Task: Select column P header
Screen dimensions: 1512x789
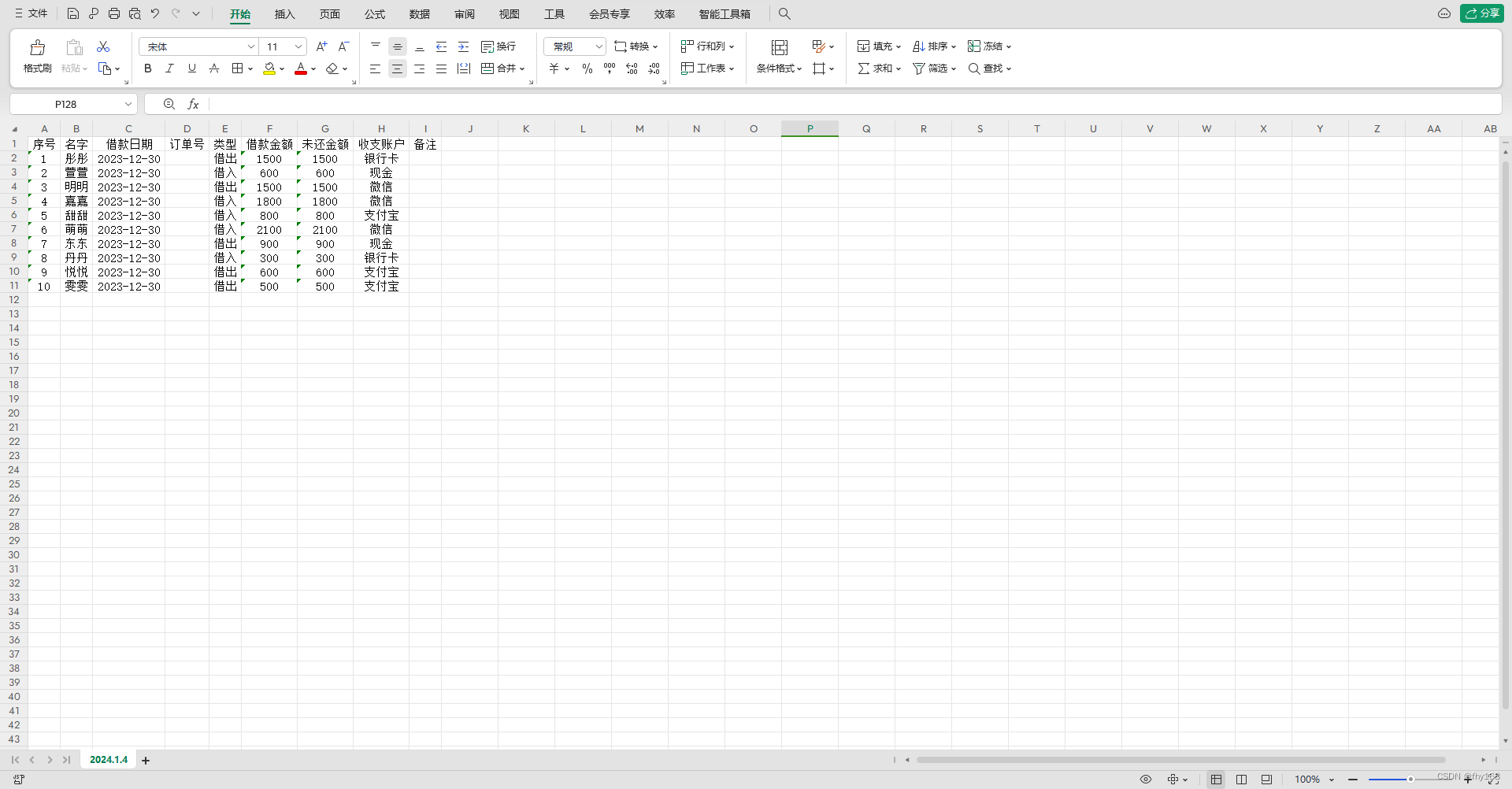Action: [810, 128]
